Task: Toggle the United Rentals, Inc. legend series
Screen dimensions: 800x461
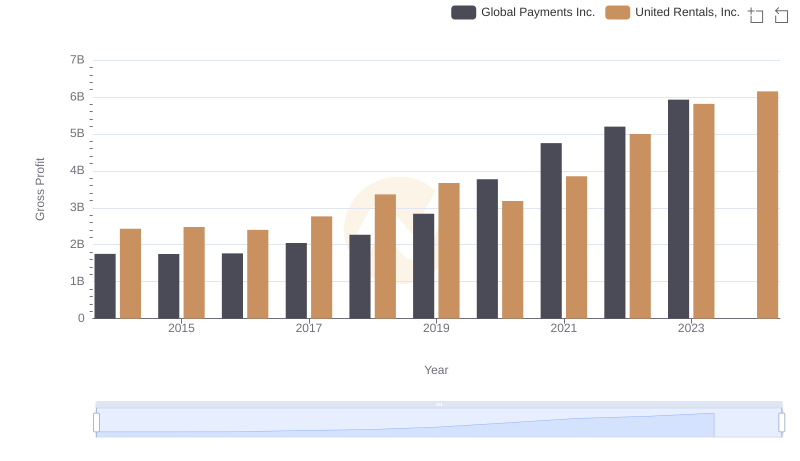Action: [x=672, y=12]
